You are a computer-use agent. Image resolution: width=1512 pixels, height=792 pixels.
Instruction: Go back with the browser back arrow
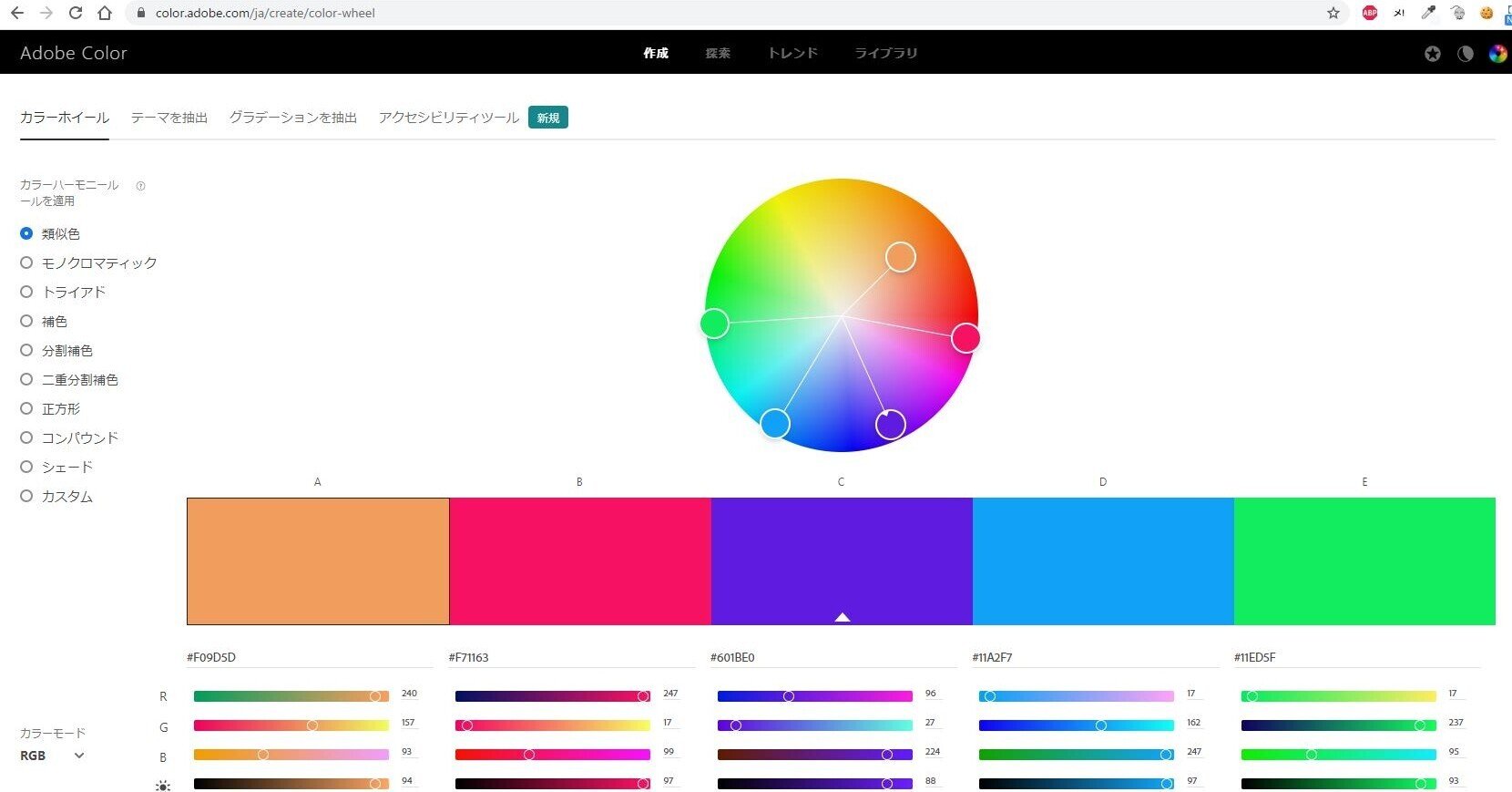(x=16, y=13)
